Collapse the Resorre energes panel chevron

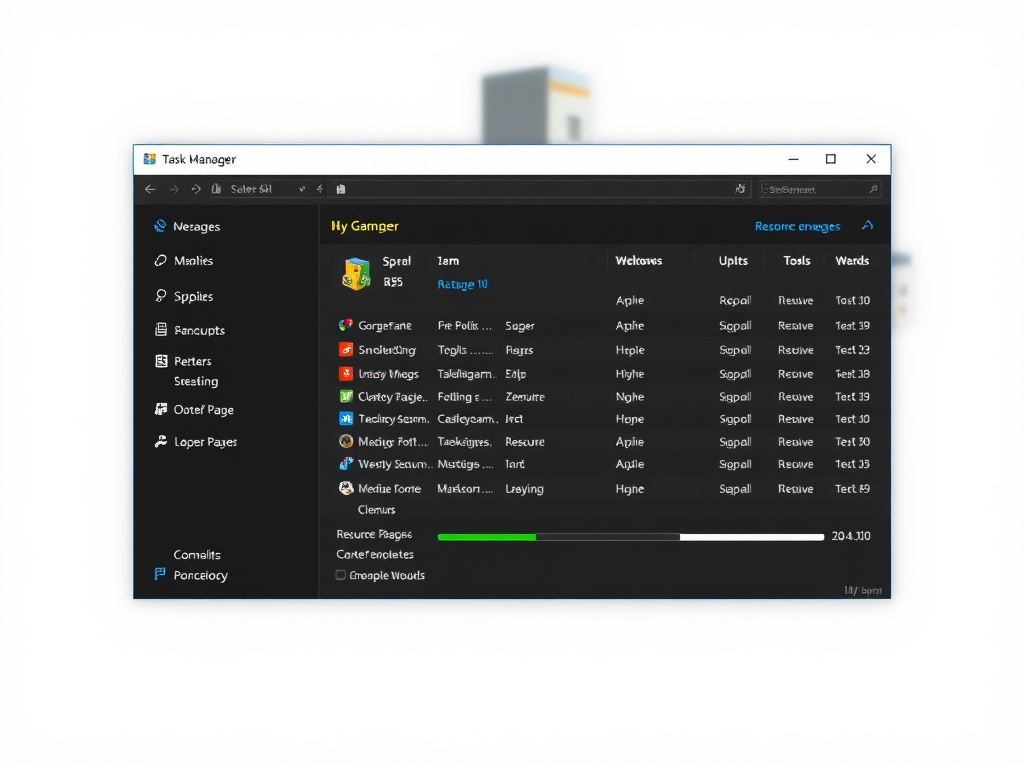pos(868,226)
